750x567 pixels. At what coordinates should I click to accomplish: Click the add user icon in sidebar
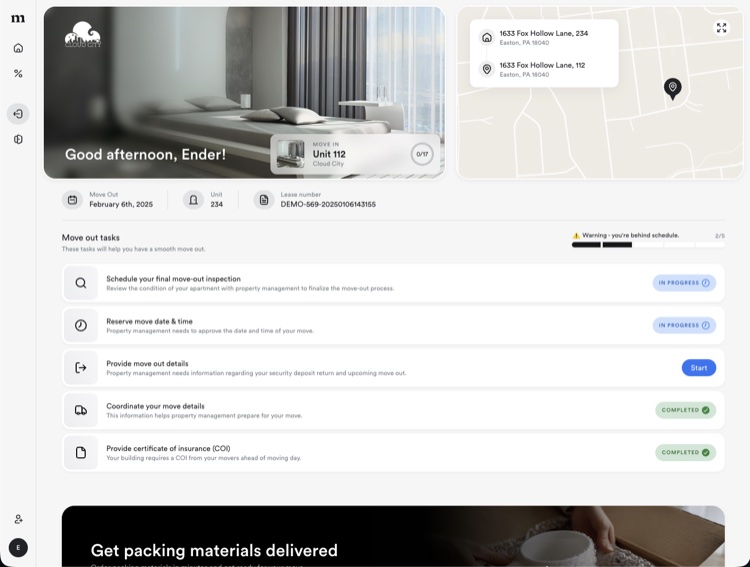tap(18, 519)
